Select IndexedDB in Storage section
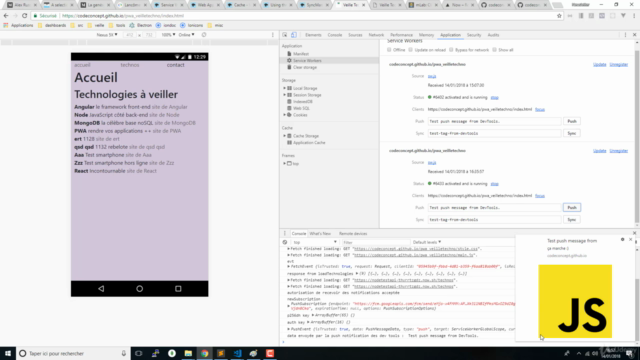640x360 pixels. [302, 102]
